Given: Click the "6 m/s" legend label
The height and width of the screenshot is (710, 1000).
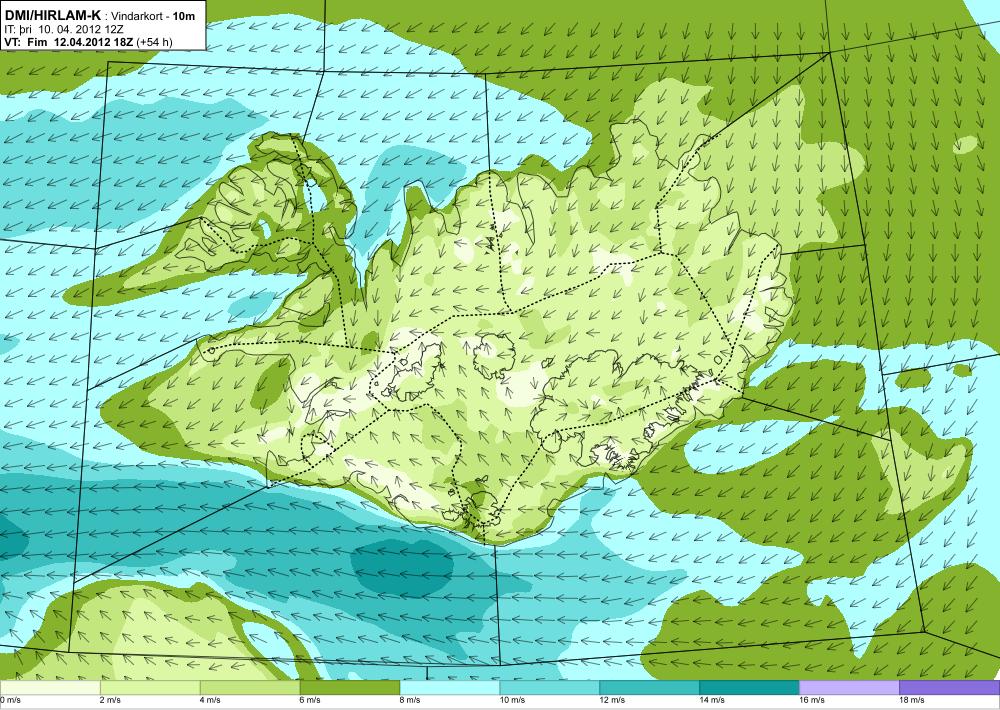Looking at the screenshot, I should coord(310,700).
